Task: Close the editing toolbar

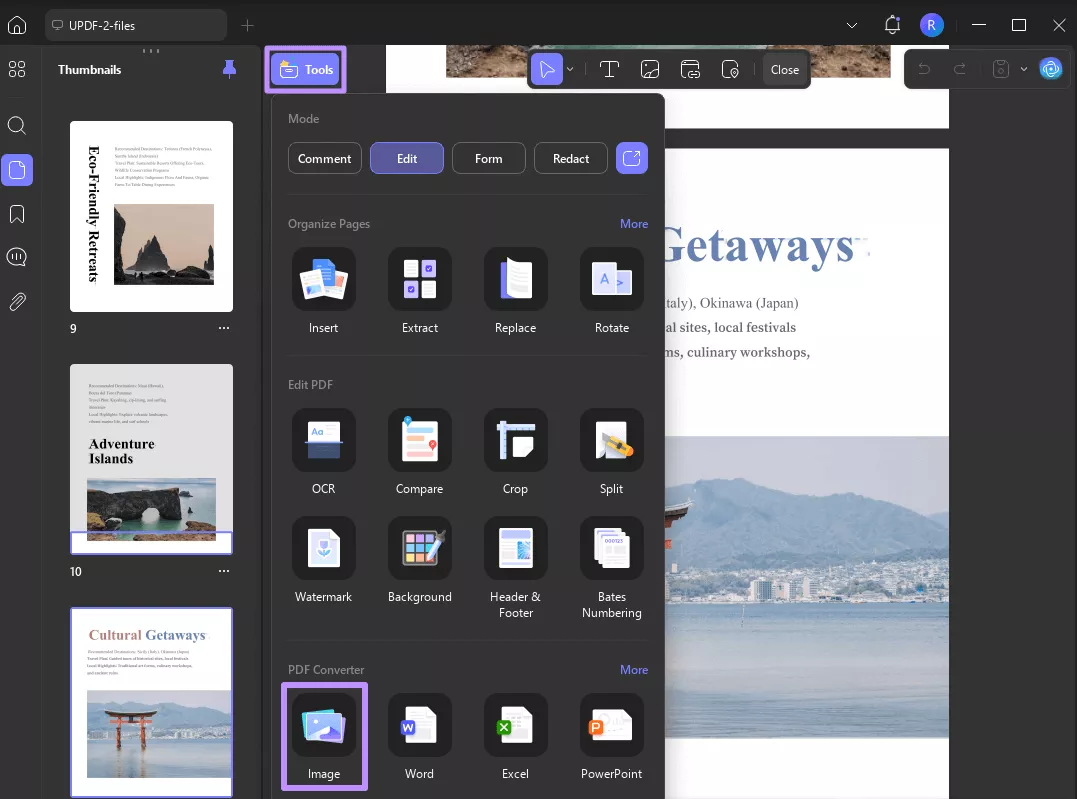Action: 785,69
